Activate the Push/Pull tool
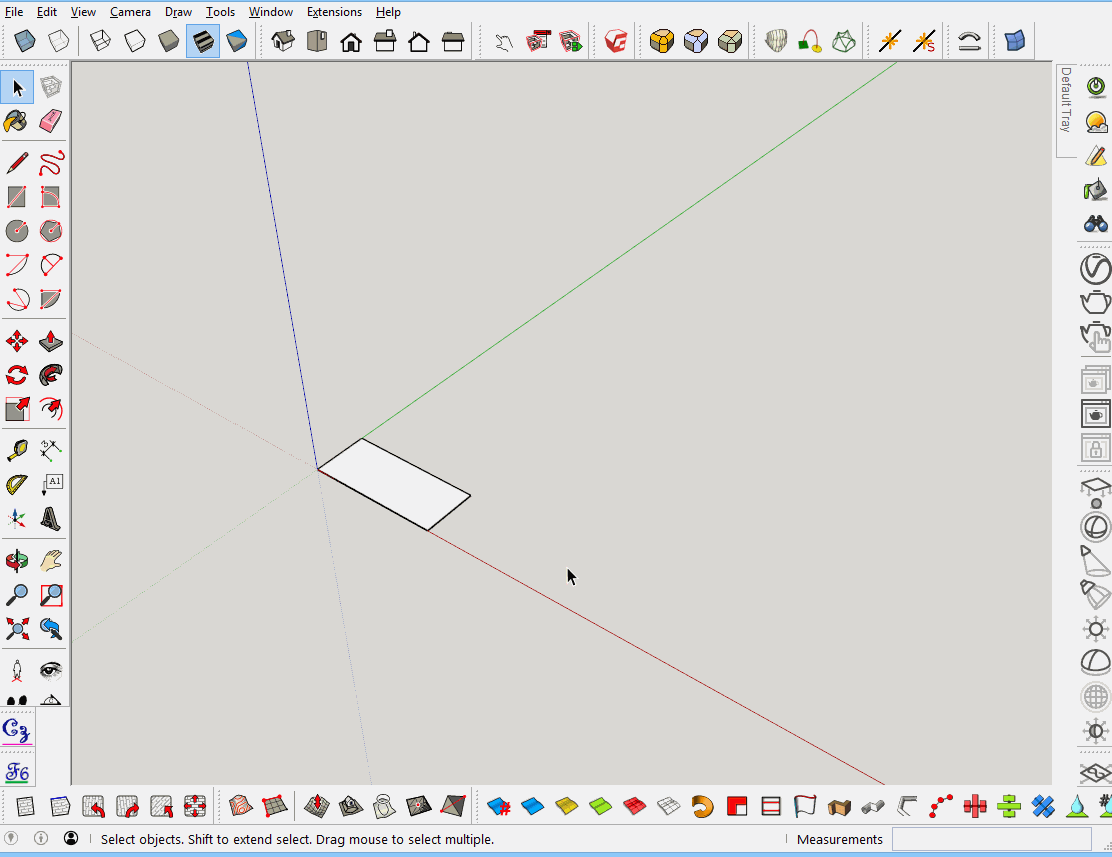The height and width of the screenshot is (857, 1112). tap(50, 340)
